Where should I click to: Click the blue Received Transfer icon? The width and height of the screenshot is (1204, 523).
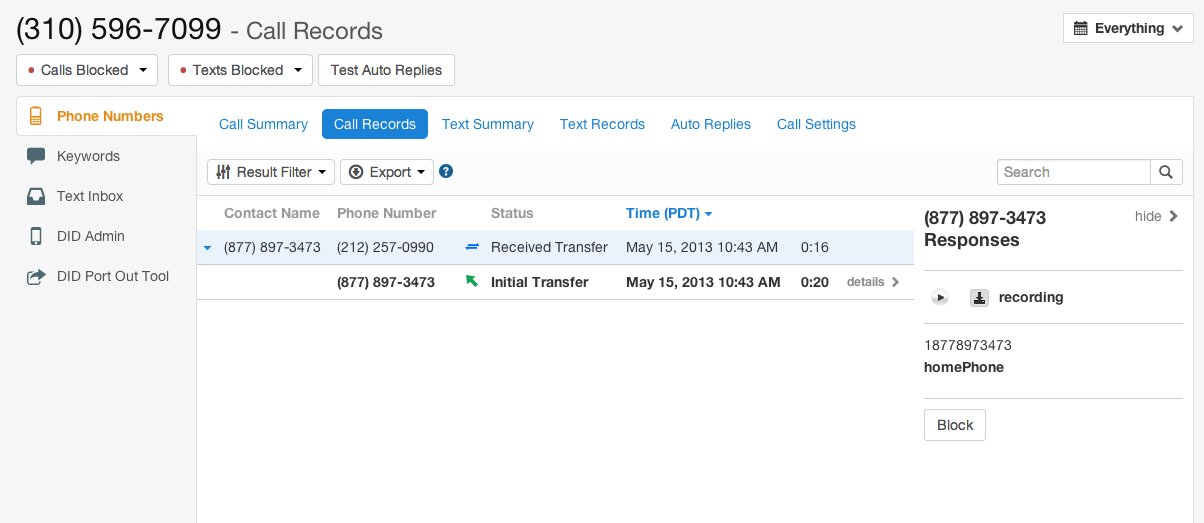click(x=472, y=247)
